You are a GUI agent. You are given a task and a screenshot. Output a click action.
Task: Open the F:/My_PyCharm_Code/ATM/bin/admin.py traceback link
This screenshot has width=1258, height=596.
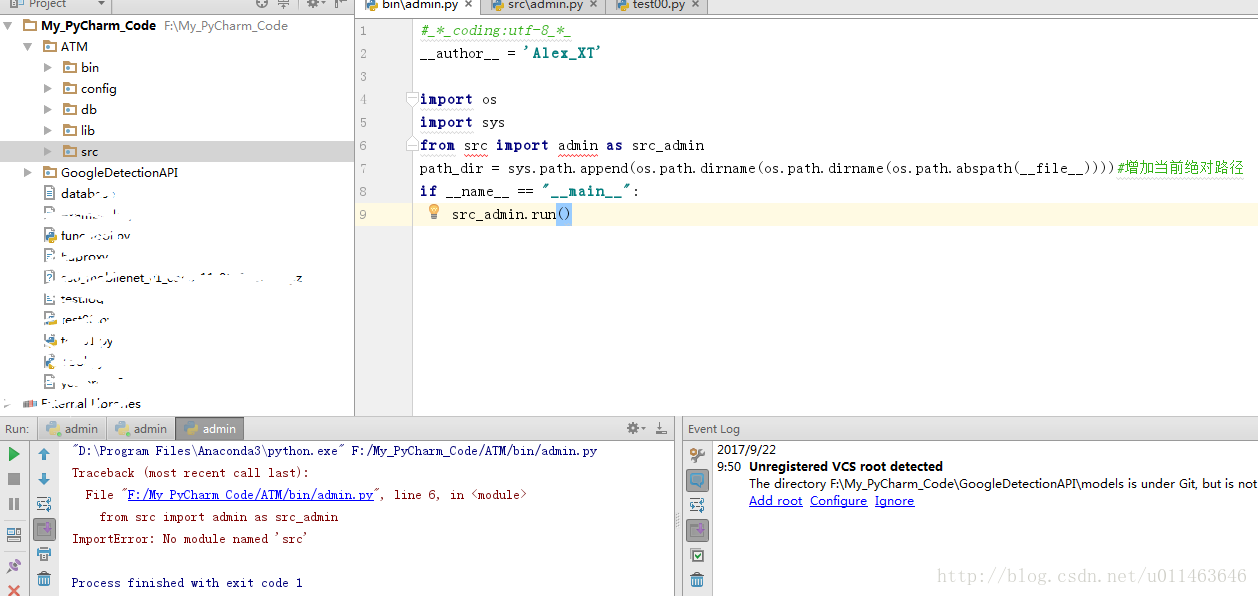pyautogui.click(x=251, y=494)
